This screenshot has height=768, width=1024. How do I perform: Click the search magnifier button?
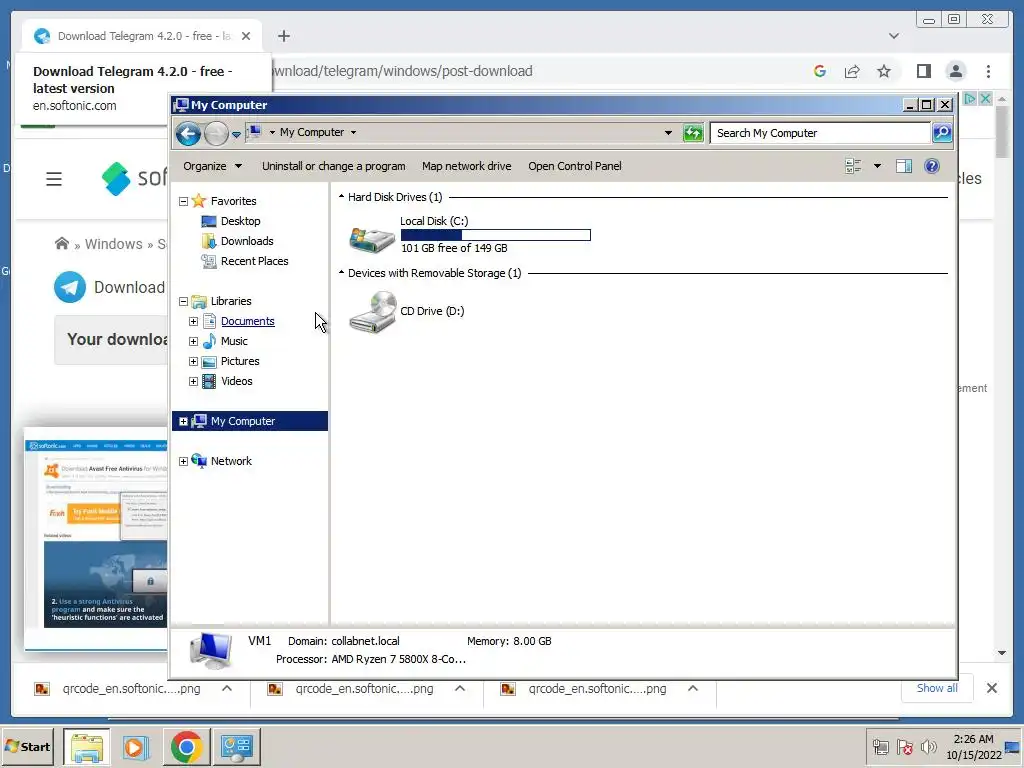(942, 133)
